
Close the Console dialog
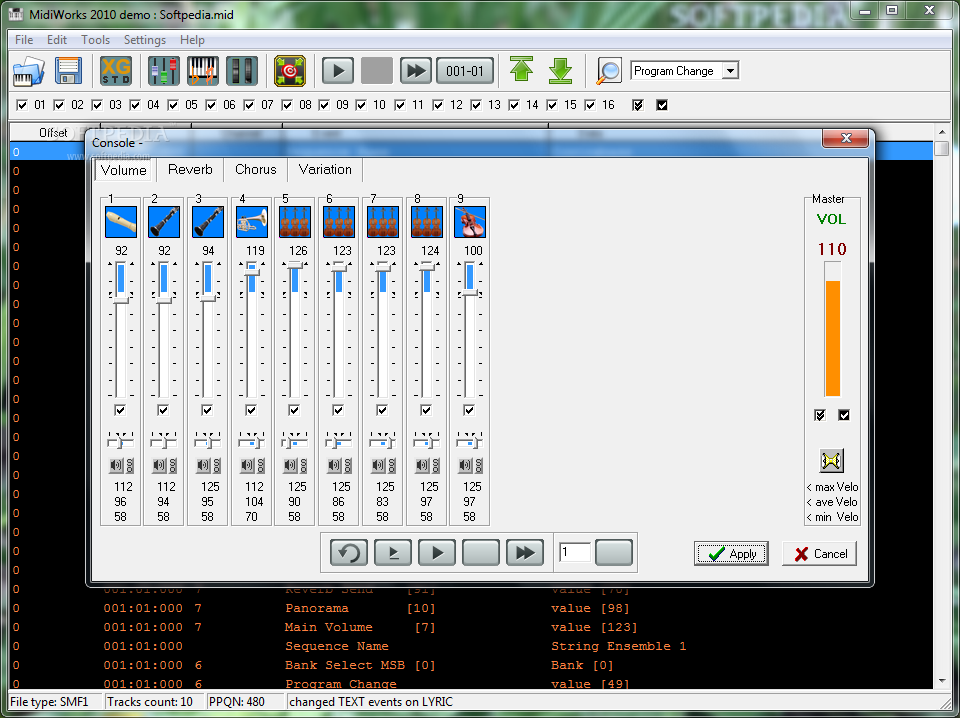(846, 138)
